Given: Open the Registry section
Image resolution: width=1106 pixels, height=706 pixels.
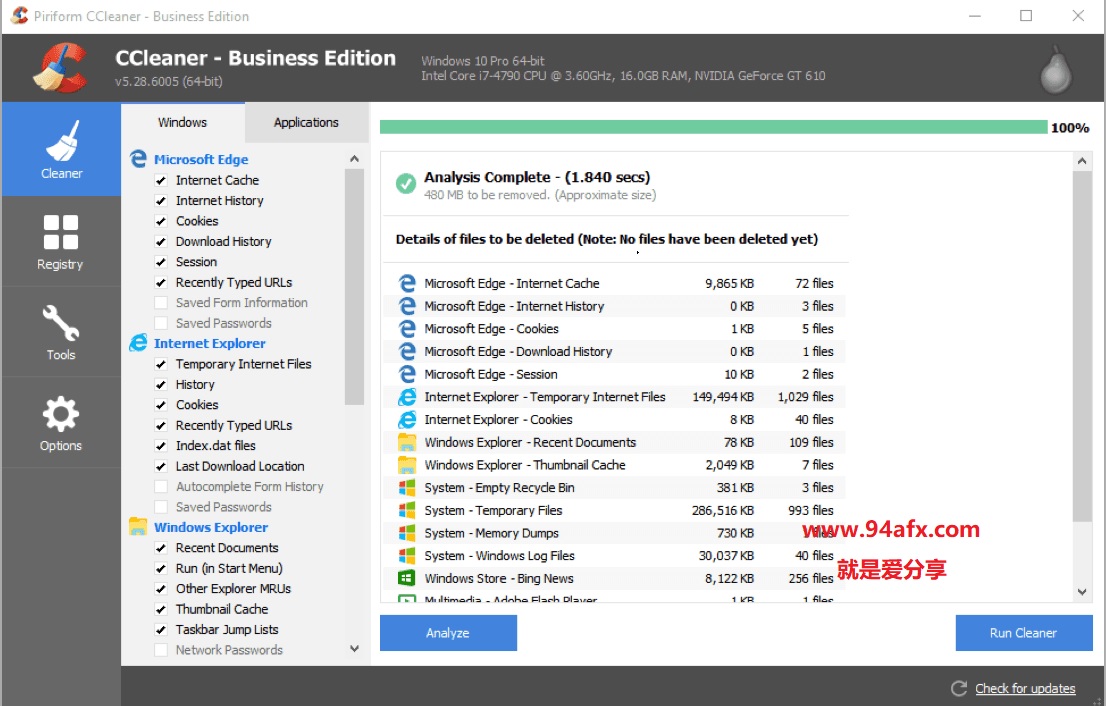Looking at the screenshot, I should point(61,242).
